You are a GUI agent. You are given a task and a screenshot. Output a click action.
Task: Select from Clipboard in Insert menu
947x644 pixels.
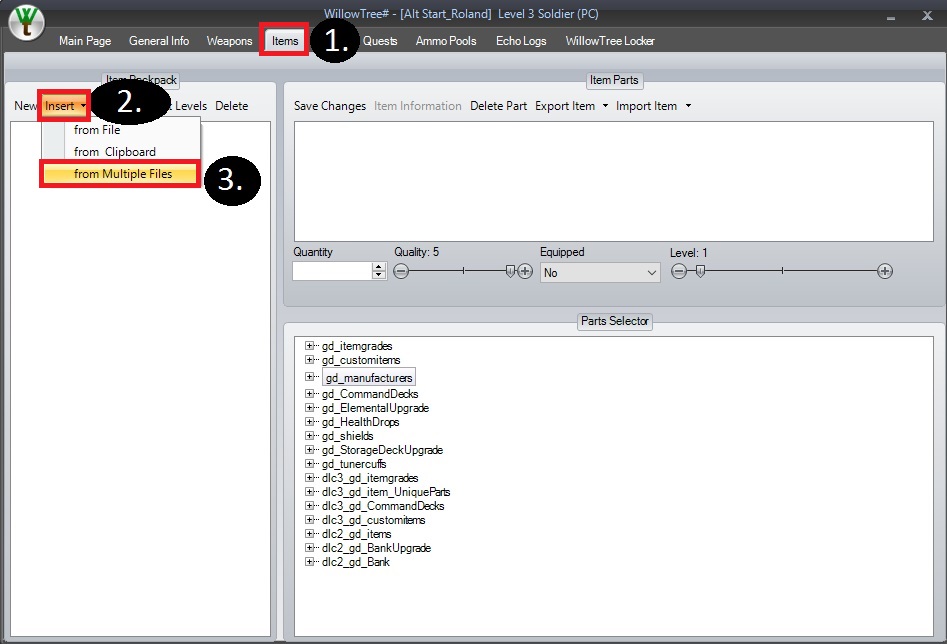coord(114,152)
